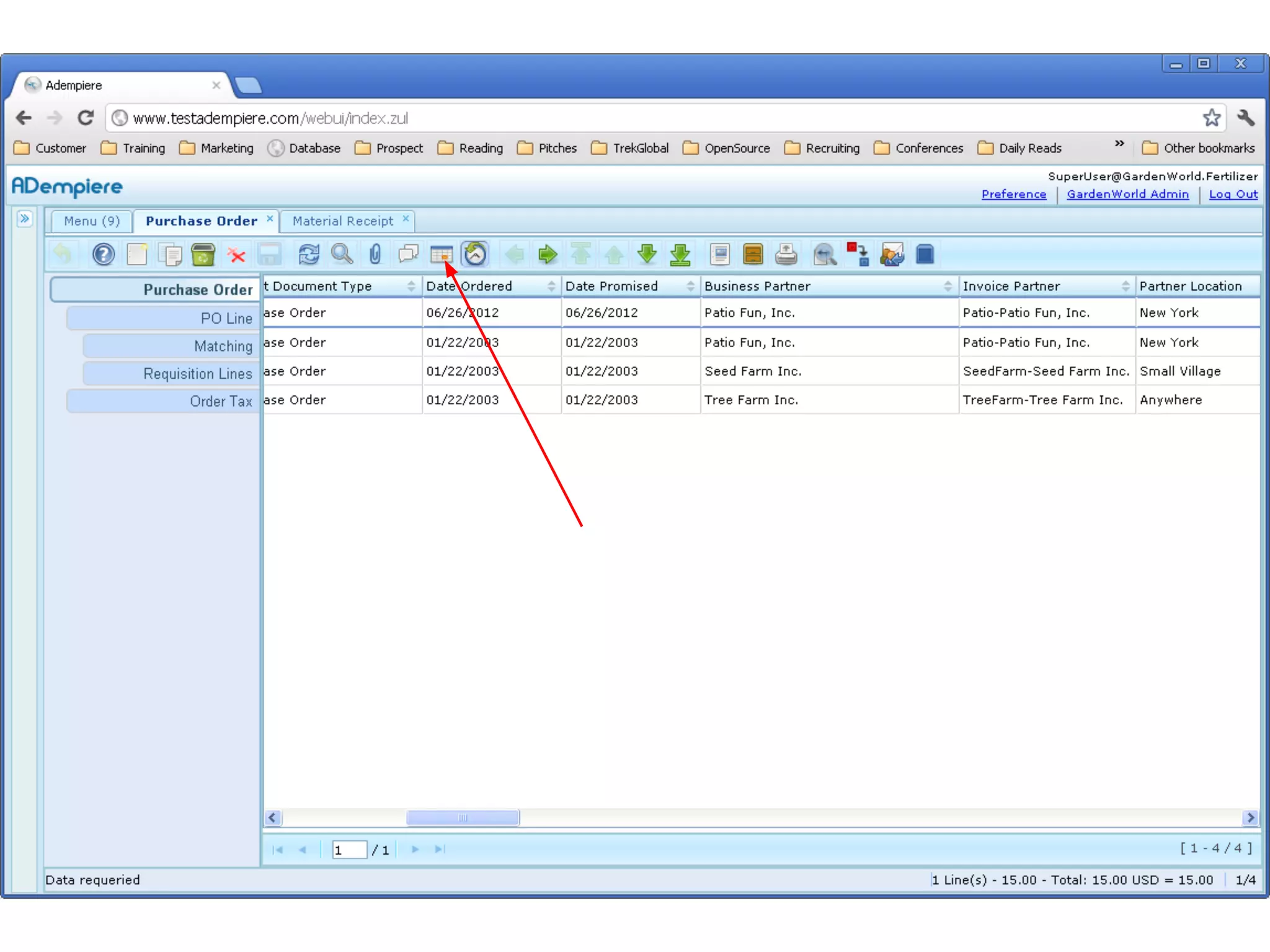The height and width of the screenshot is (952, 1270).
Task: Click the GardenWorld Admin link
Action: point(1127,194)
